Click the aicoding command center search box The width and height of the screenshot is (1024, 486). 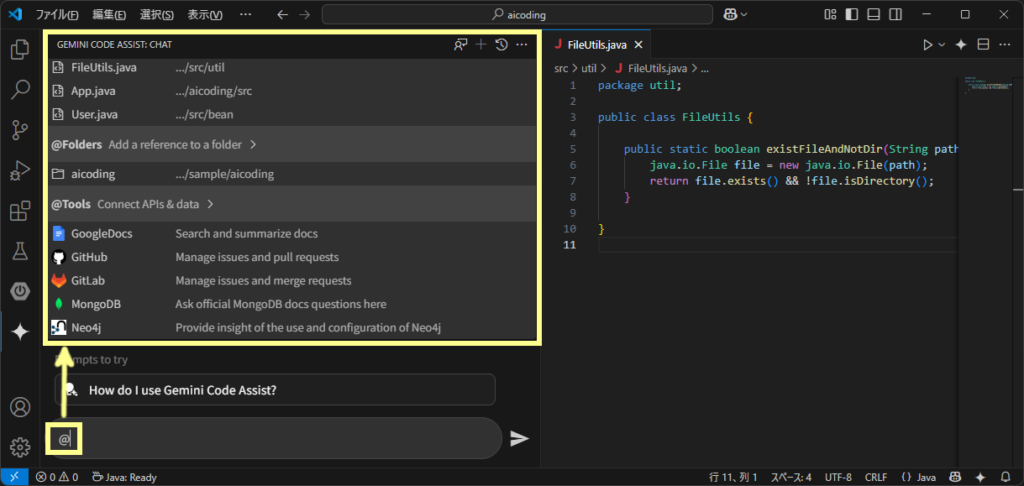pos(517,14)
